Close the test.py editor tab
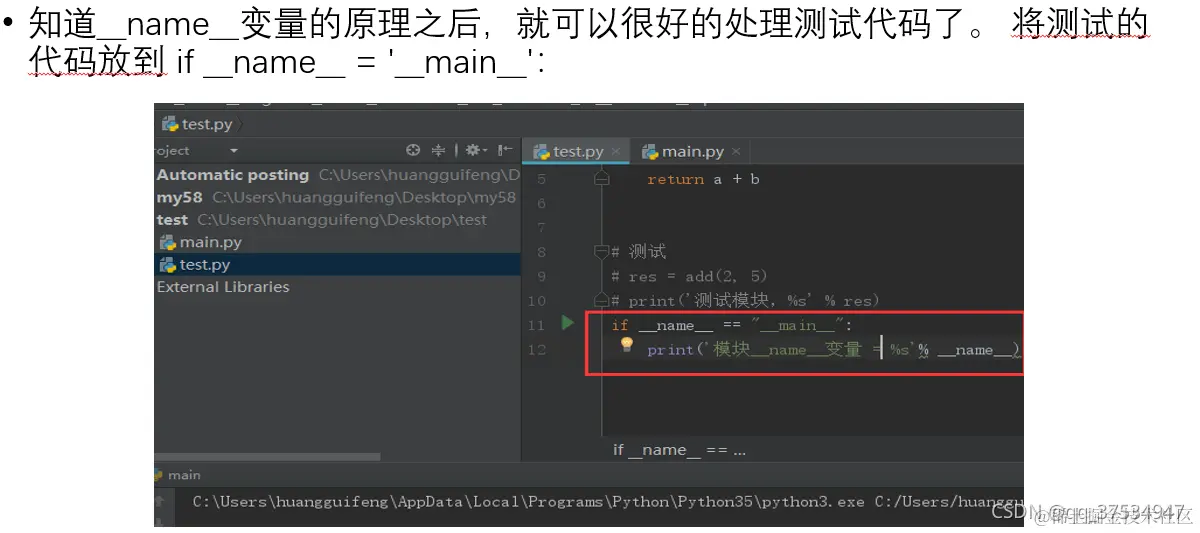1200x533 pixels. [x=616, y=152]
